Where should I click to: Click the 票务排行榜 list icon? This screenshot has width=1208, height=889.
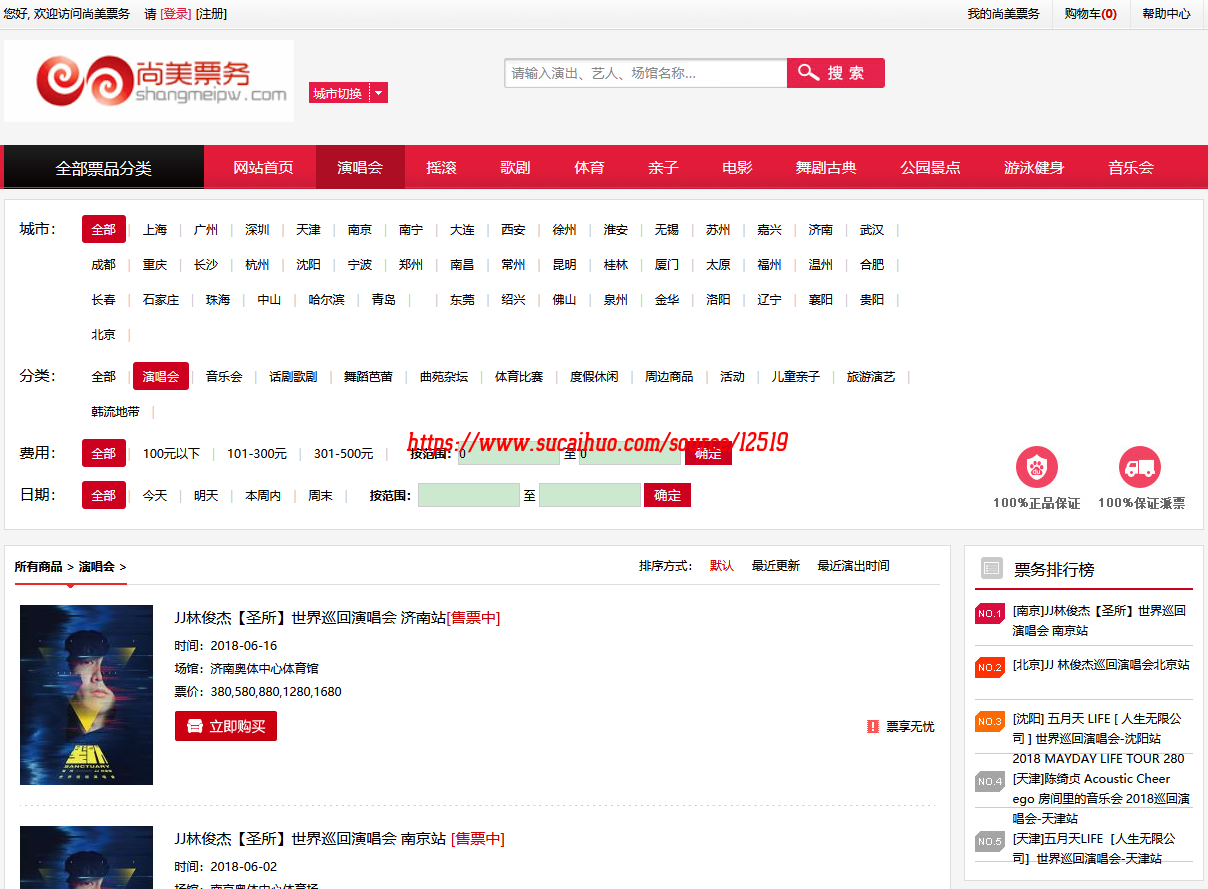click(991, 568)
